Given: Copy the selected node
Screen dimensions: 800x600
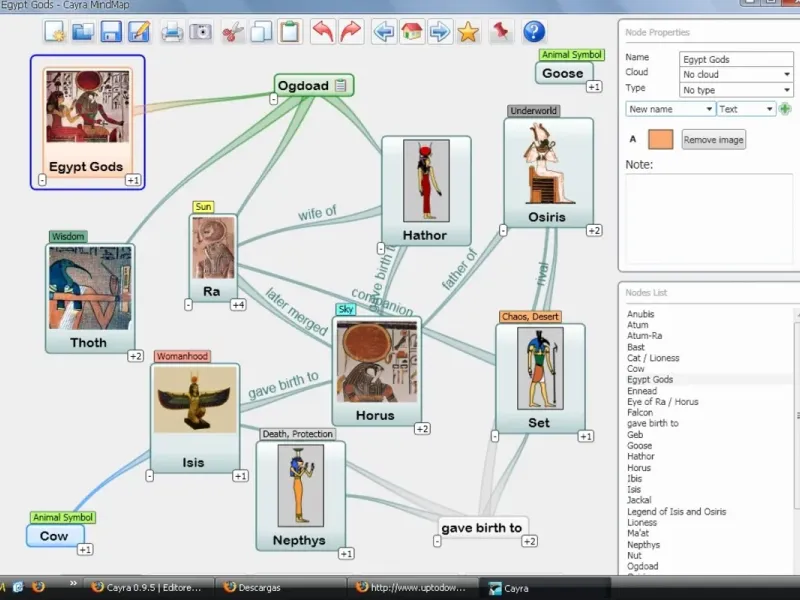Looking at the screenshot, I should (x=261, y=32).
